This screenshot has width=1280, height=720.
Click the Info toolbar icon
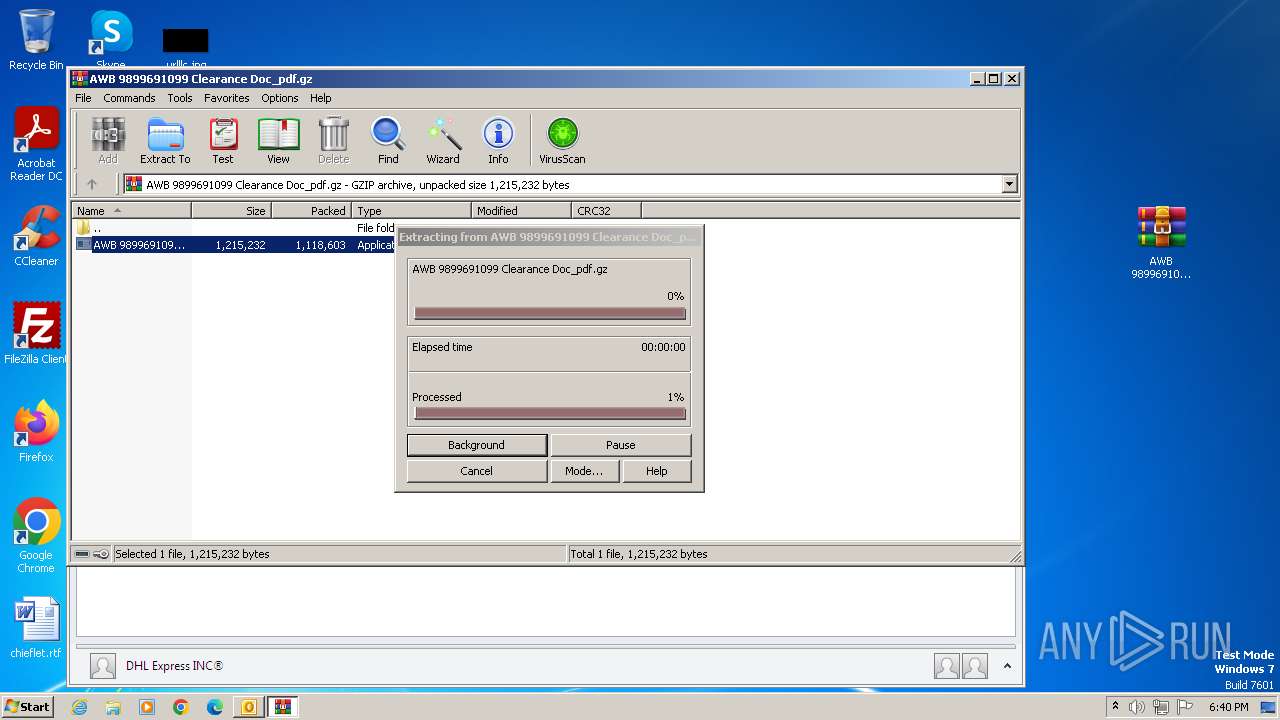498,141
